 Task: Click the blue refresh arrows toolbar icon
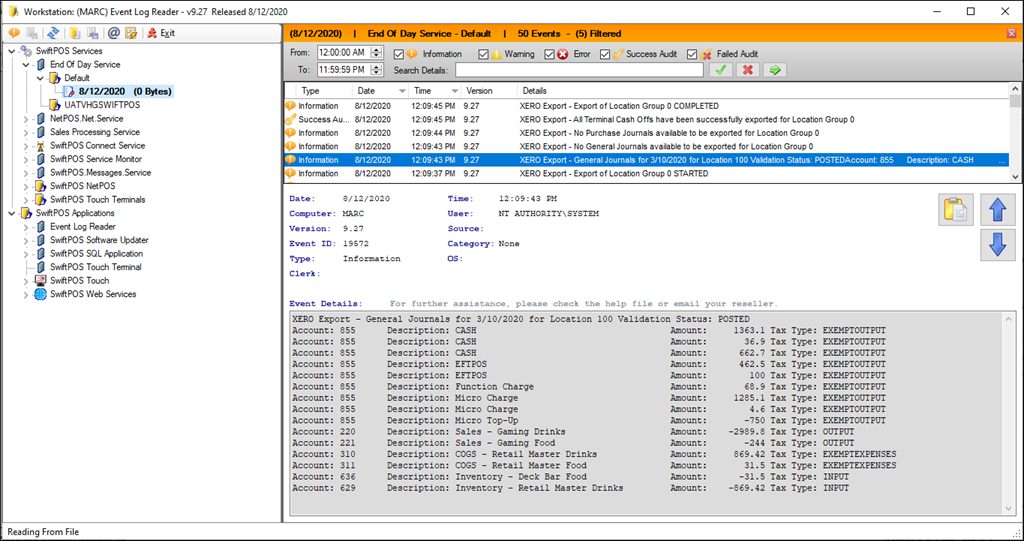(x=54, y=33)
